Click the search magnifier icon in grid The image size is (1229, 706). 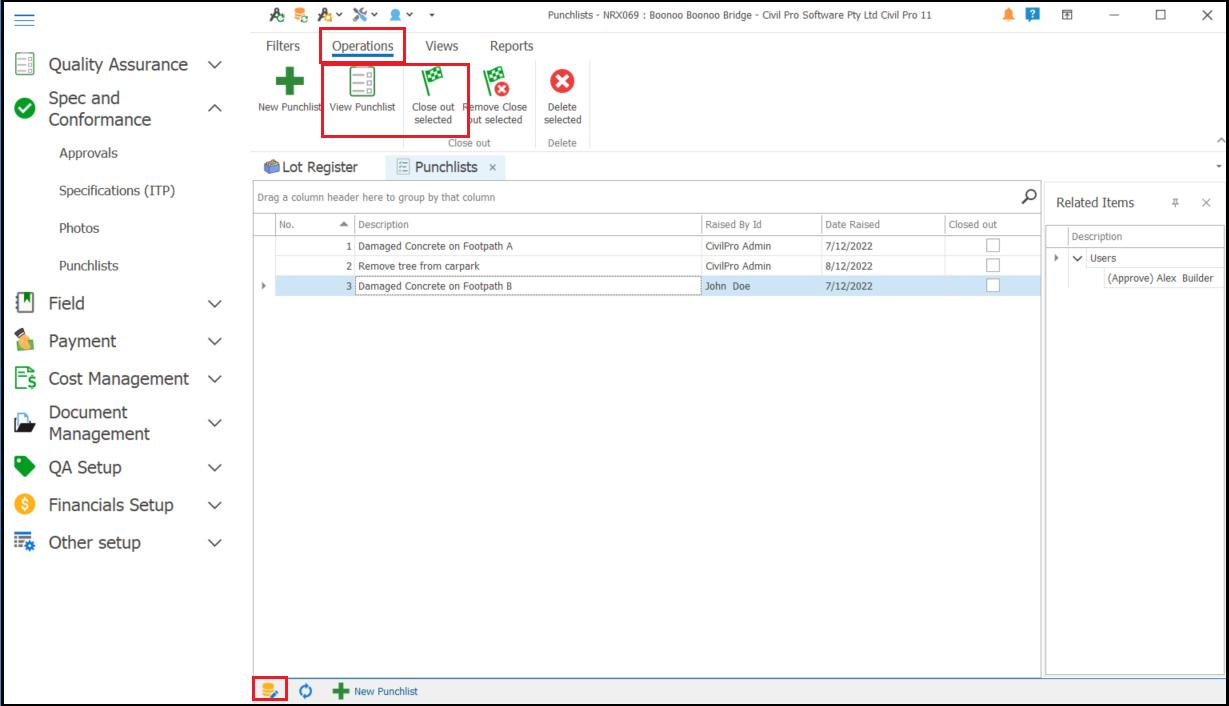[1028, 197]
